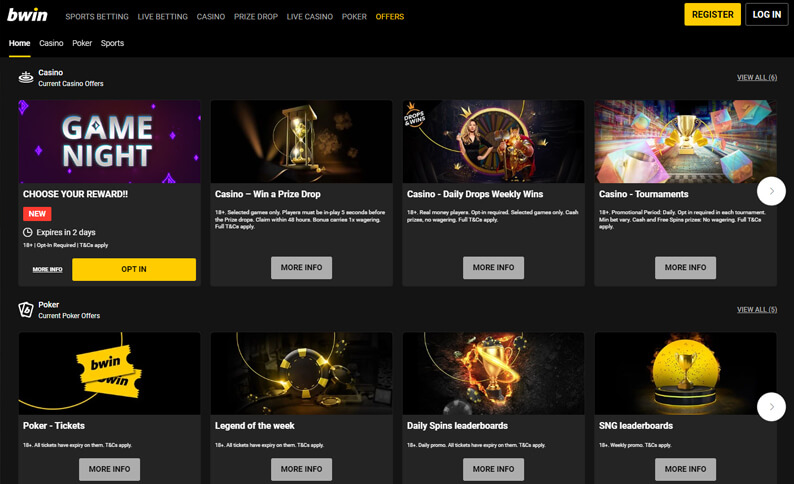Switch to the Sports sub-tab
This screenshot has height=484, width=794.
112,44
